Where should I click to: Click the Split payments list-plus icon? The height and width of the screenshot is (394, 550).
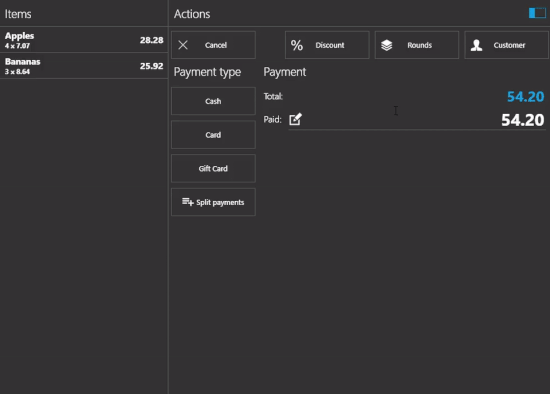tap(188, 202)
